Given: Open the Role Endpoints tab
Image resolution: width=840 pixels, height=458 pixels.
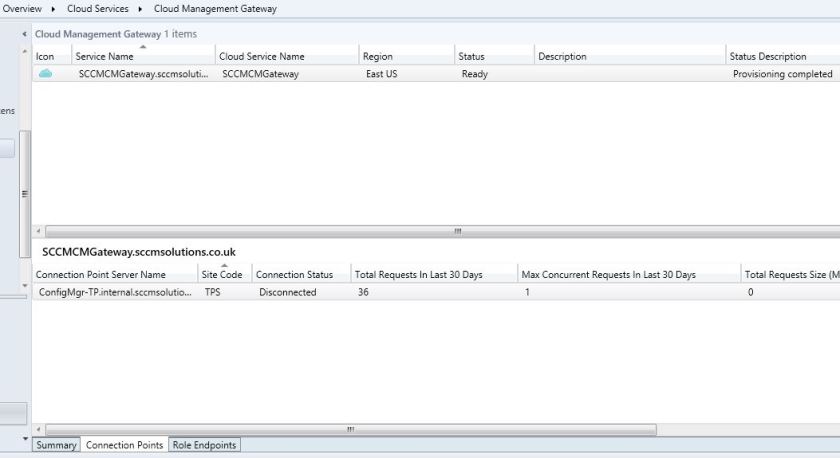Looking at the screenshot, I should coord(204,445).
